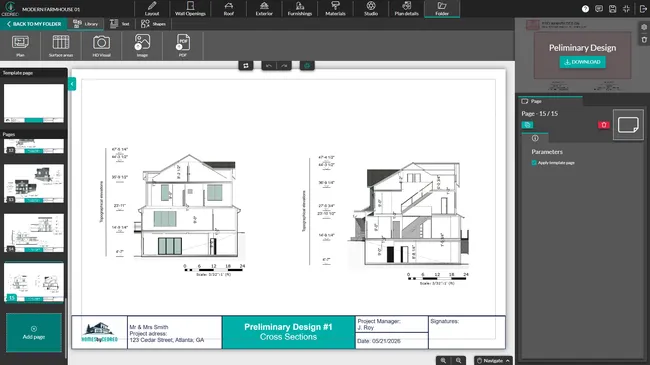Screen dimensions: 650x365
Task: Switch to the Text tab
Action: pos(120,24)
